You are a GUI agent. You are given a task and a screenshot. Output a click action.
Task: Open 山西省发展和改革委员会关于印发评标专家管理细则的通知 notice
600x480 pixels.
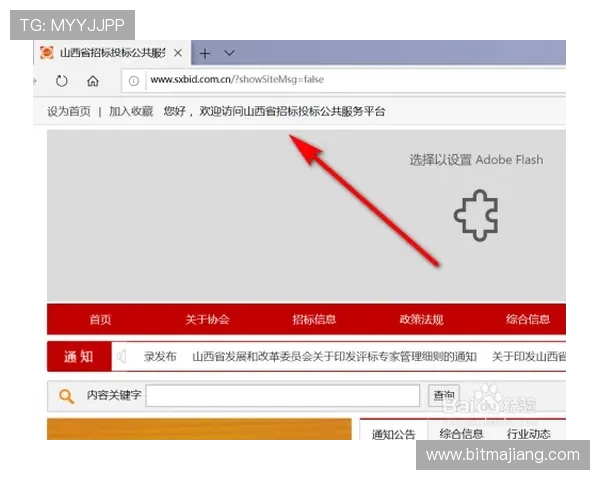334,357
